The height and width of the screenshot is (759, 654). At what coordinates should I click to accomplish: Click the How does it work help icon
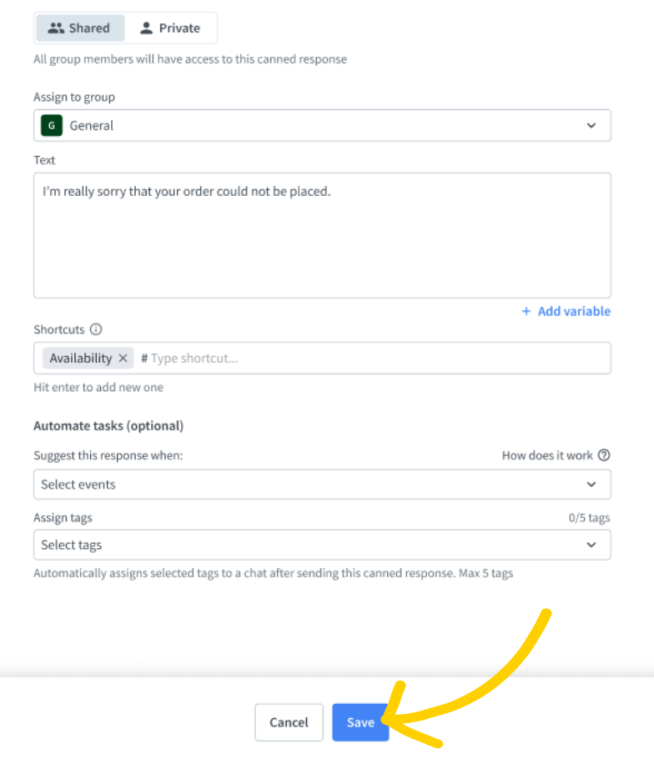point(604,455)
